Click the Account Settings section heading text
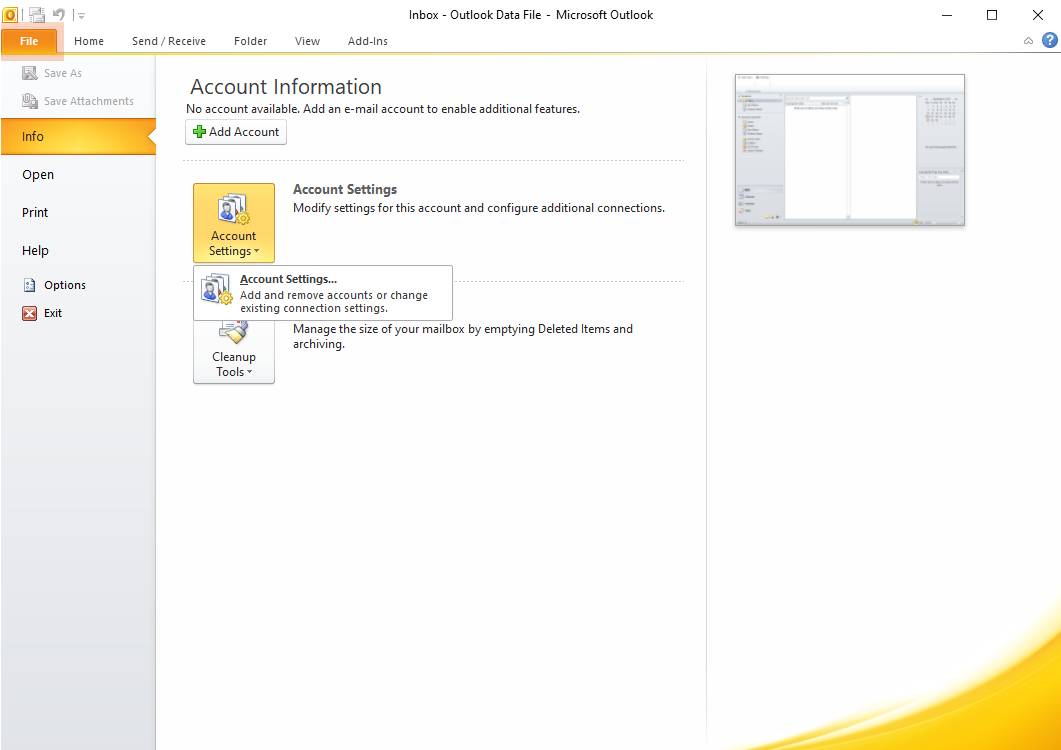1061x750 pixels. pyautogui.click(x=345, y=190)
